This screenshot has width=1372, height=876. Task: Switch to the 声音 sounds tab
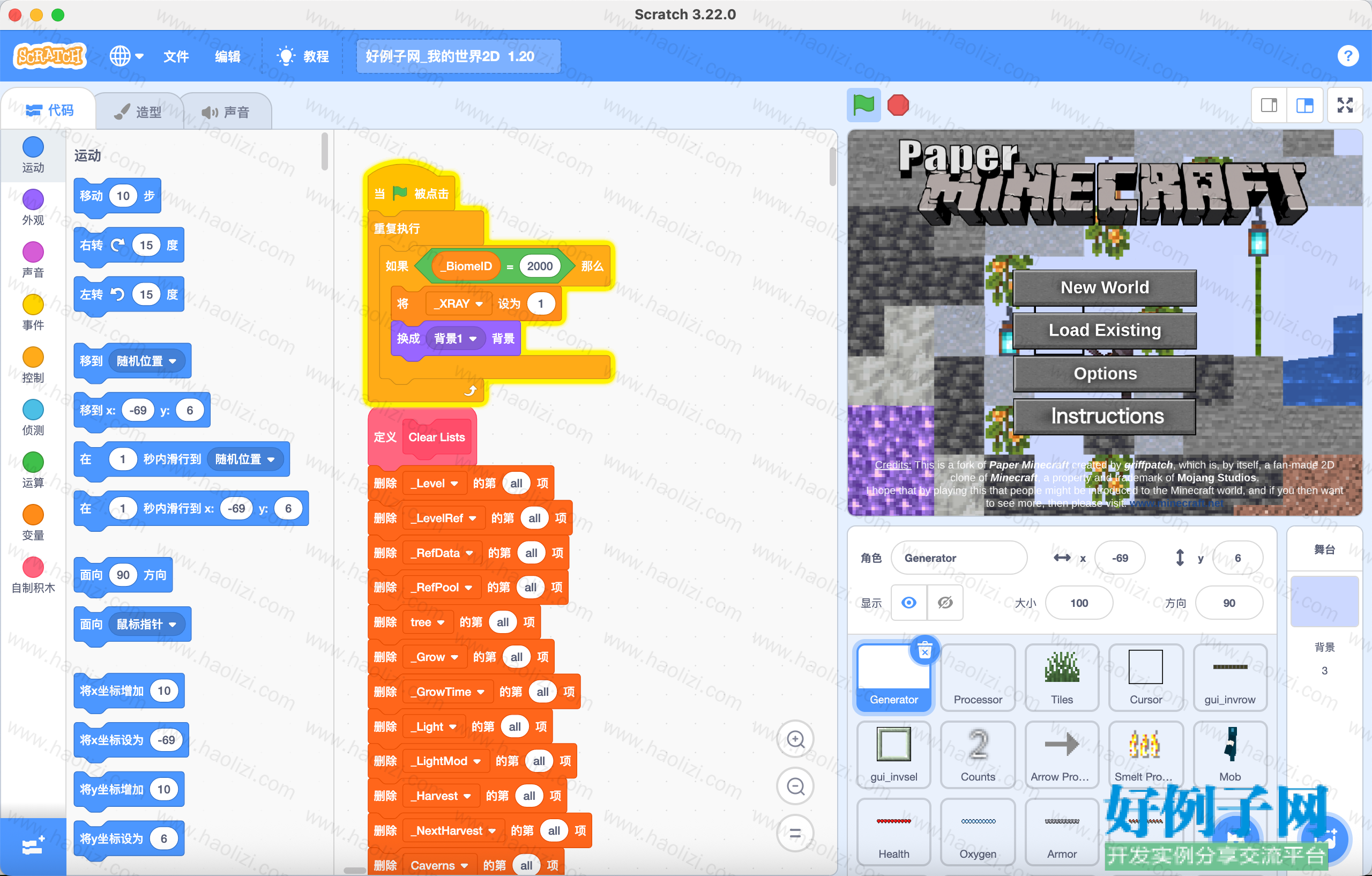[226, 112]
